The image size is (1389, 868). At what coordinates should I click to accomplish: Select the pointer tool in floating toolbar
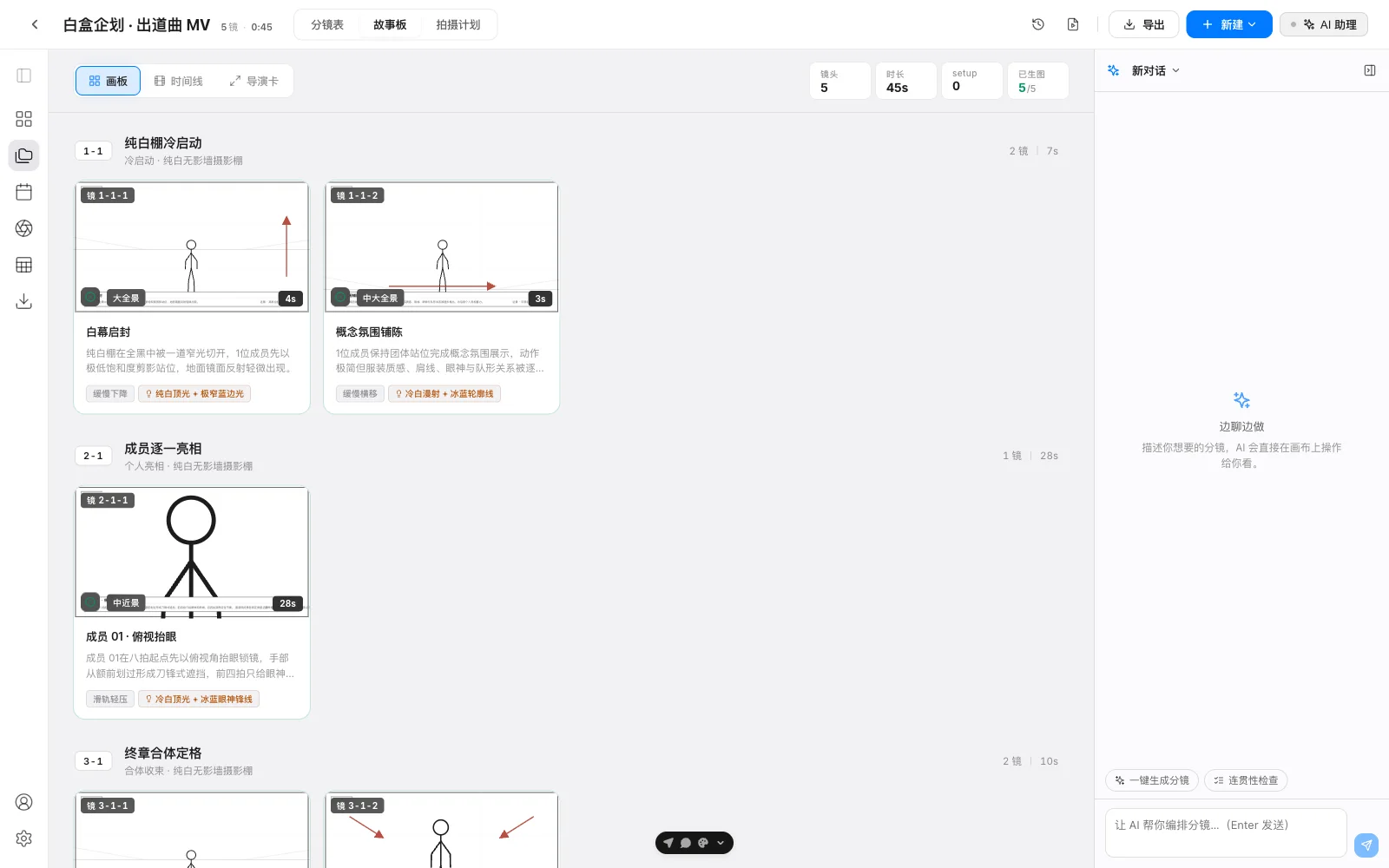click(x=668, y=843)
